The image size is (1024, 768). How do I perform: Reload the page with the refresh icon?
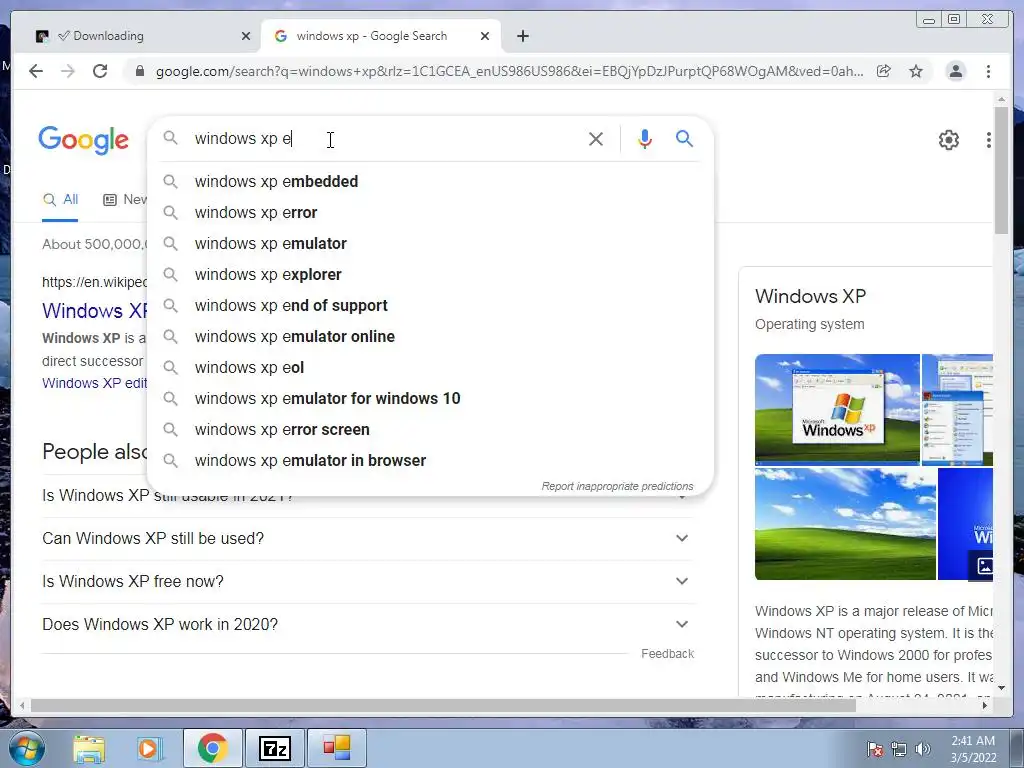(x=100, y=71)
